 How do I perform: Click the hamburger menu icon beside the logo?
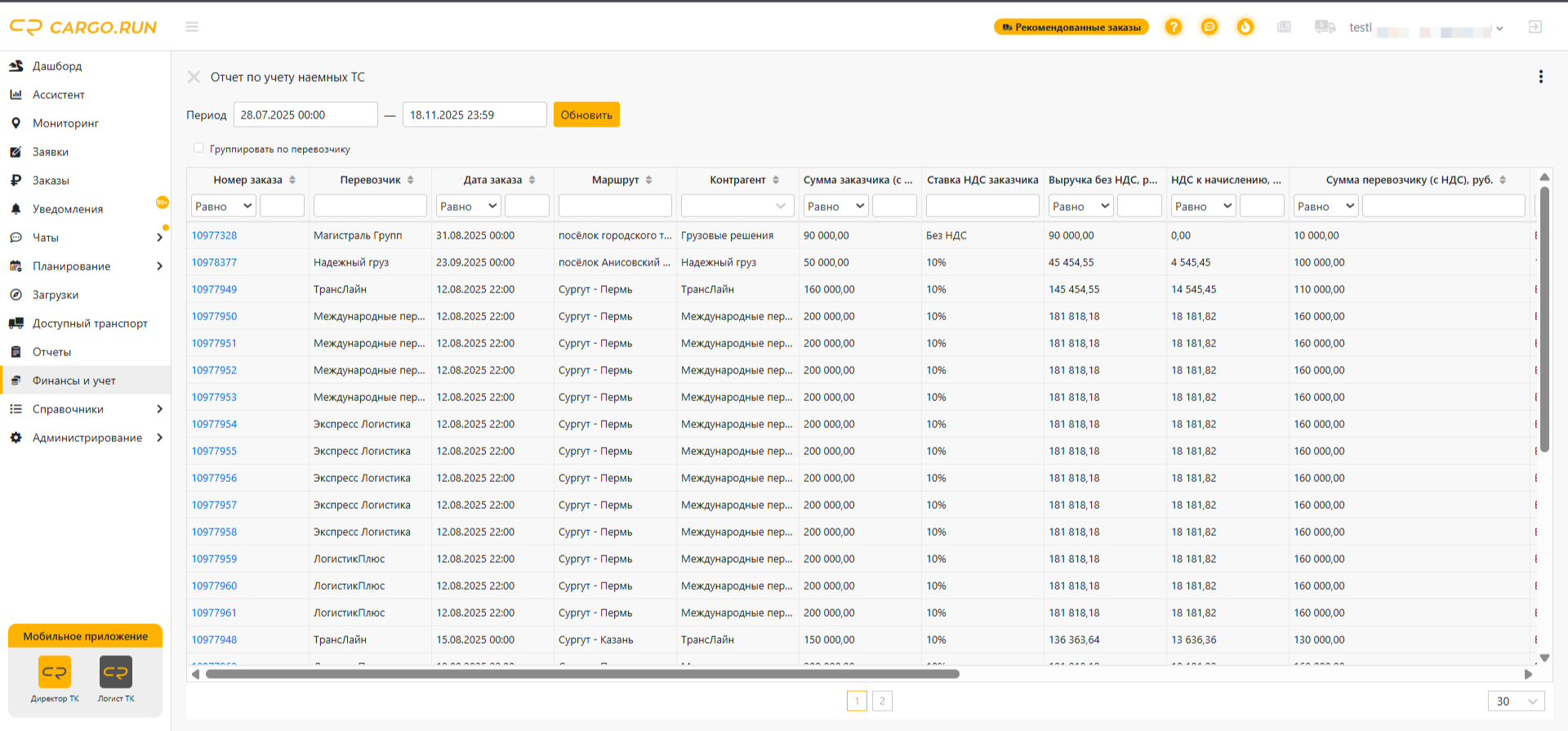[x=192, y=27]
